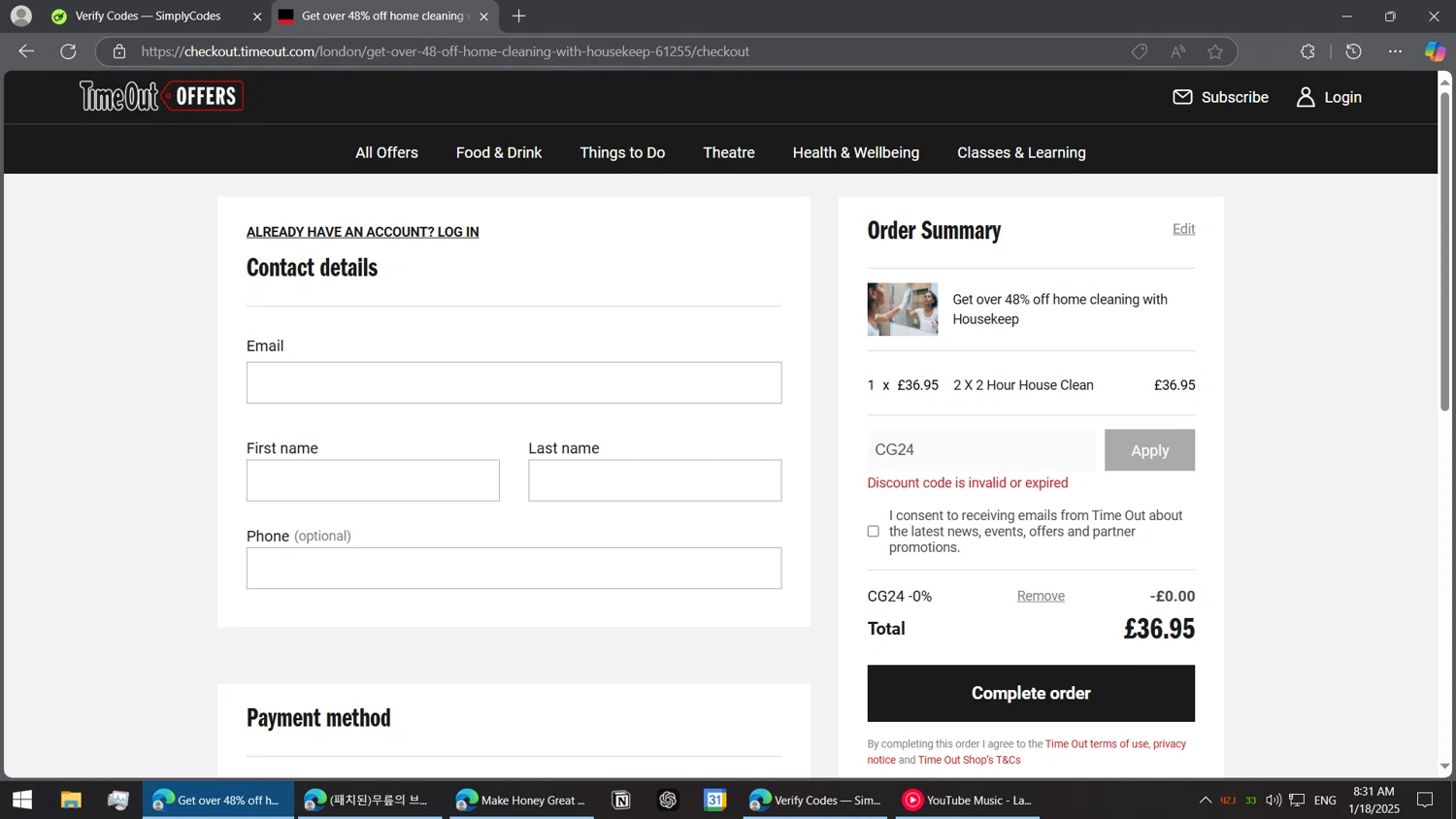Open the browser profile avatar icon

pos(20,16)
